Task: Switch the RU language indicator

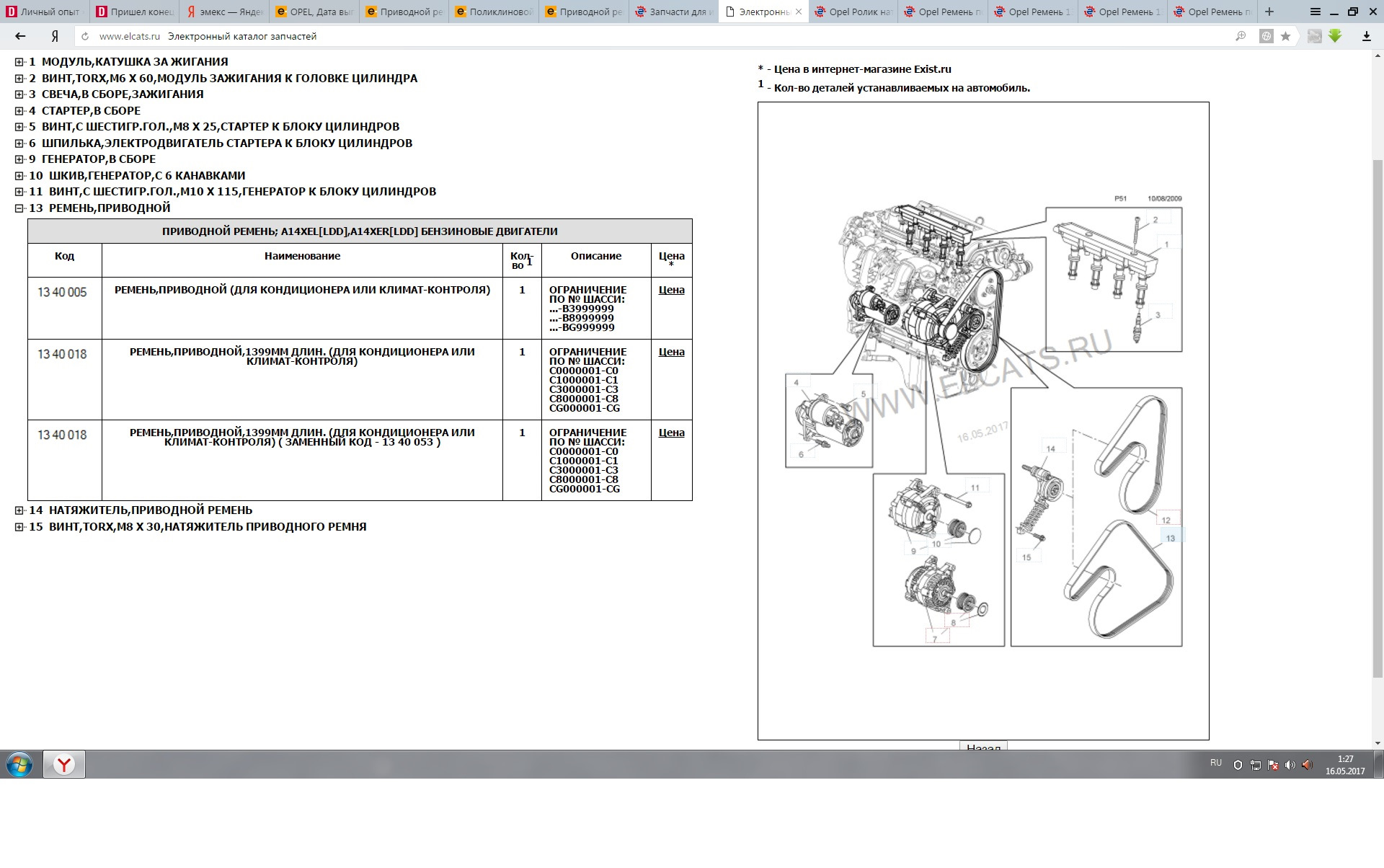Action: click(x=1216, y=763)
